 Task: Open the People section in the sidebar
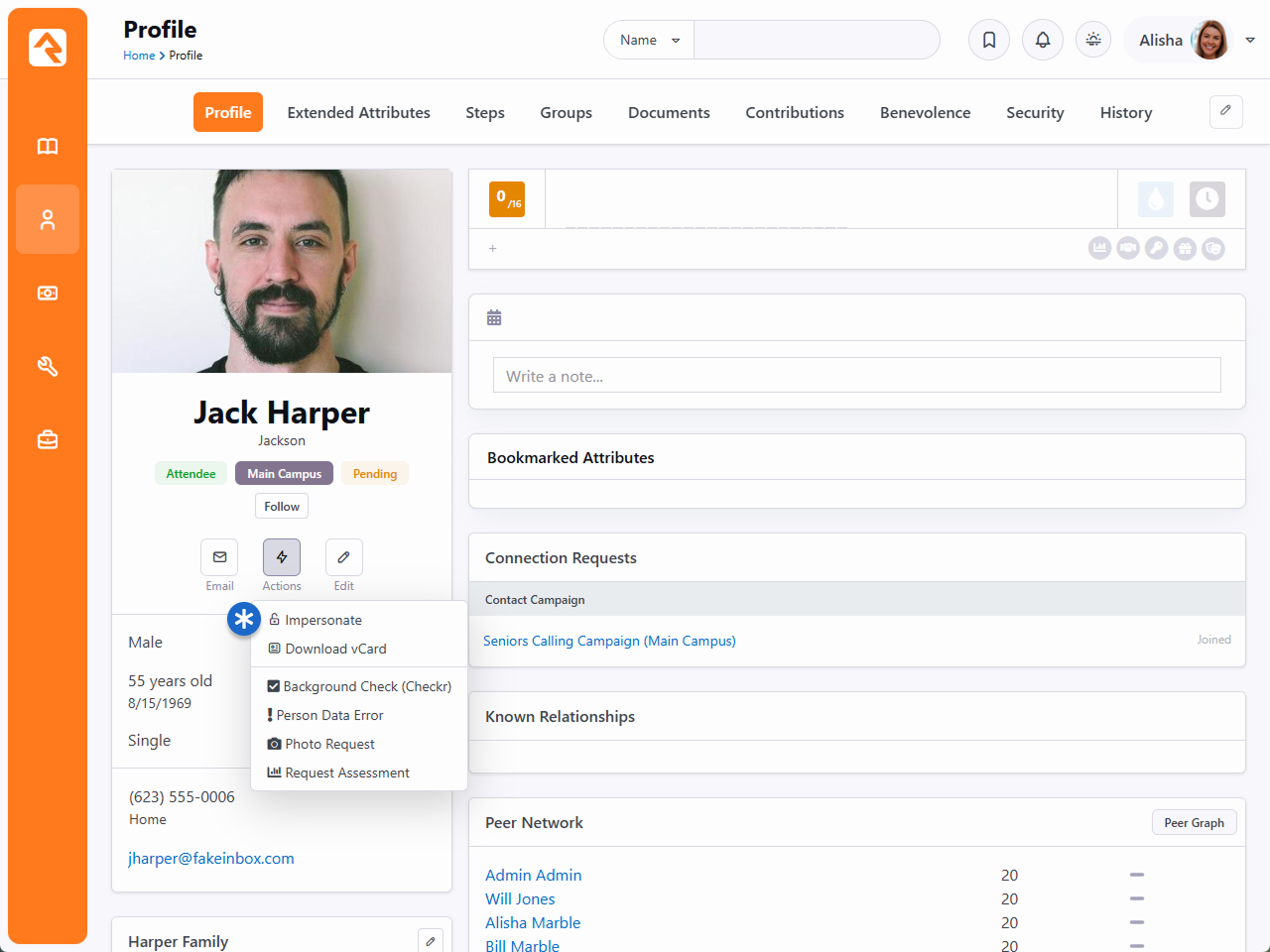[48, 220]
